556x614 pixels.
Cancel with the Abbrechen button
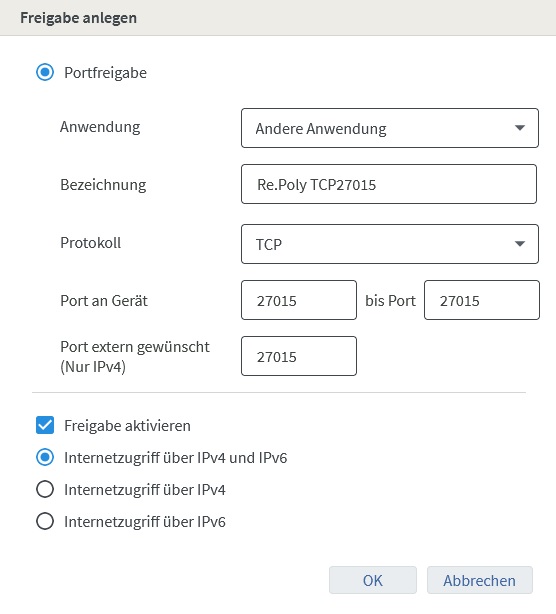480,580
